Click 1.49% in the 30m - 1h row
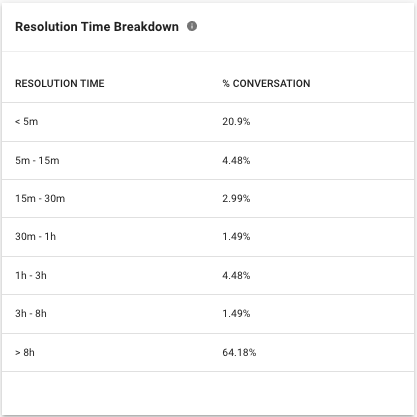417x417 pixels. tap(236, 236)
